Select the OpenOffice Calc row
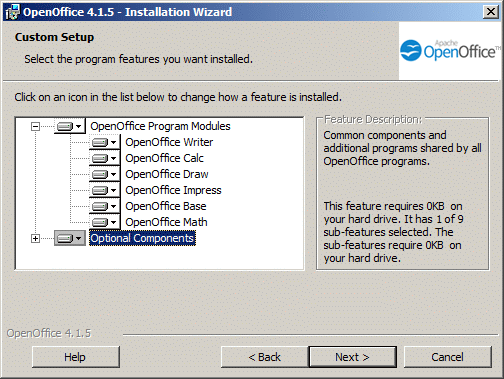The height and width of the screenshot is (379, 504). (x=164, y=158)
